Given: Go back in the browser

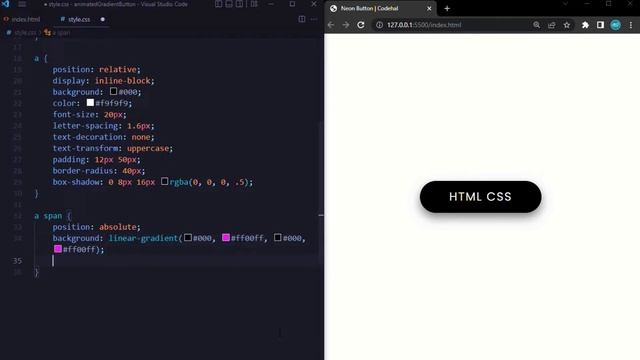Looking at the screenshot, I should pyautogui.click(x=331, y=25).
